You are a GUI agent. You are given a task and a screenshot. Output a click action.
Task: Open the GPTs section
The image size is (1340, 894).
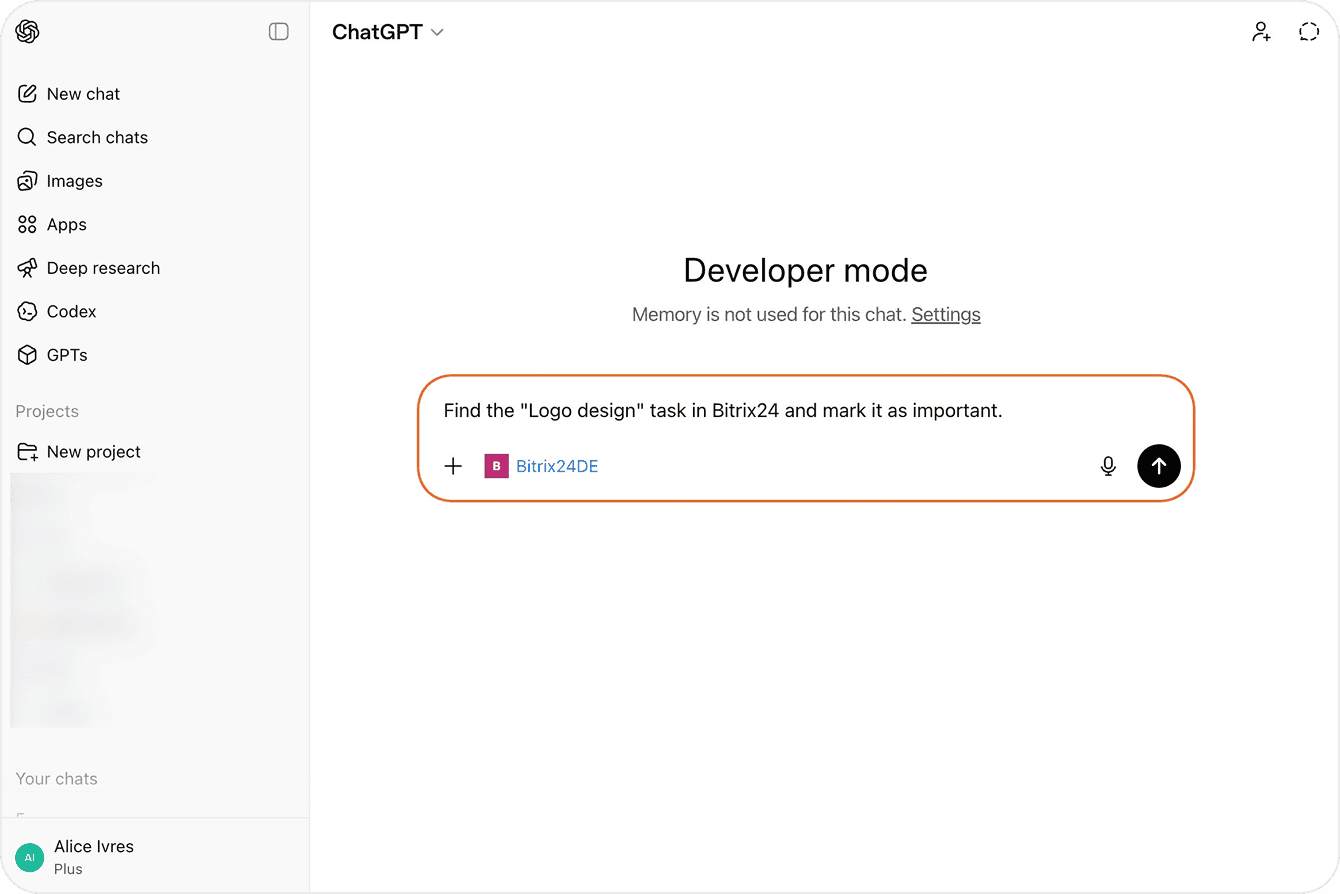point(66,355)
